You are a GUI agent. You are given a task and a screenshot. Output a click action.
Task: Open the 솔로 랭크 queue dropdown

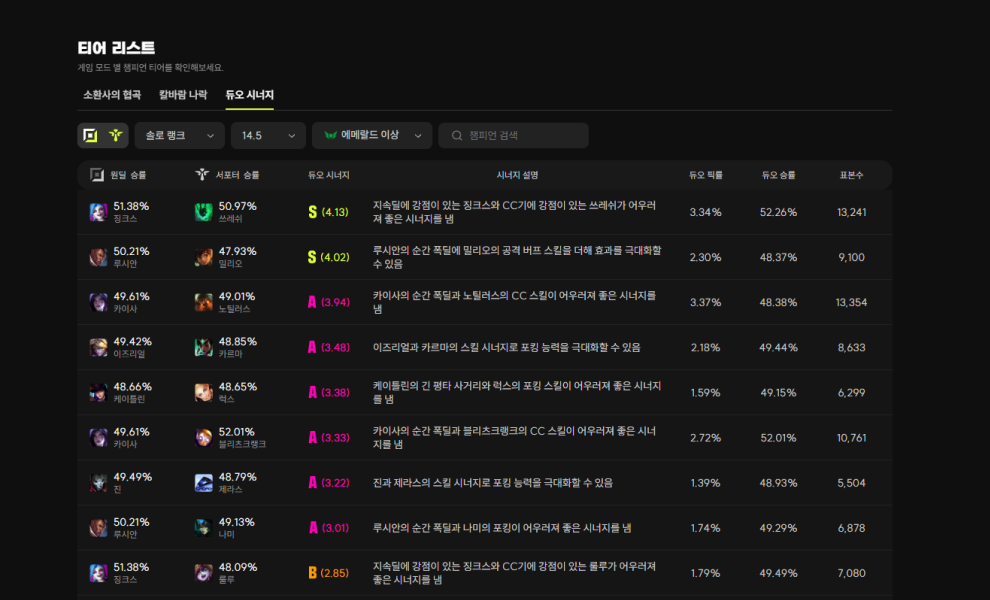click(179, 135)
